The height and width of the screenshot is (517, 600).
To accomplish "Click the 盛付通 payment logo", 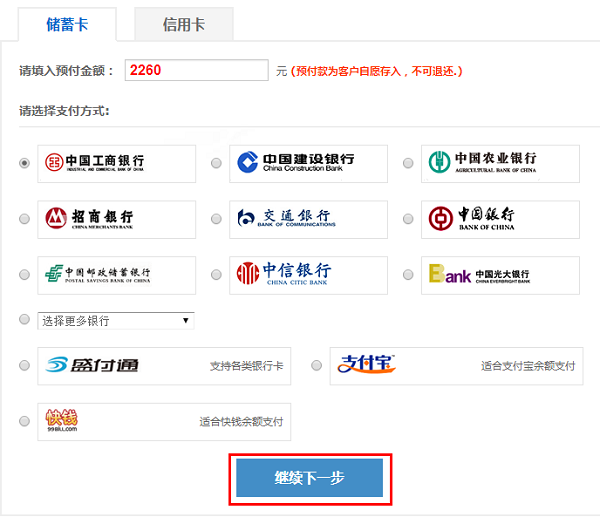I will click(x=93, y=366).
